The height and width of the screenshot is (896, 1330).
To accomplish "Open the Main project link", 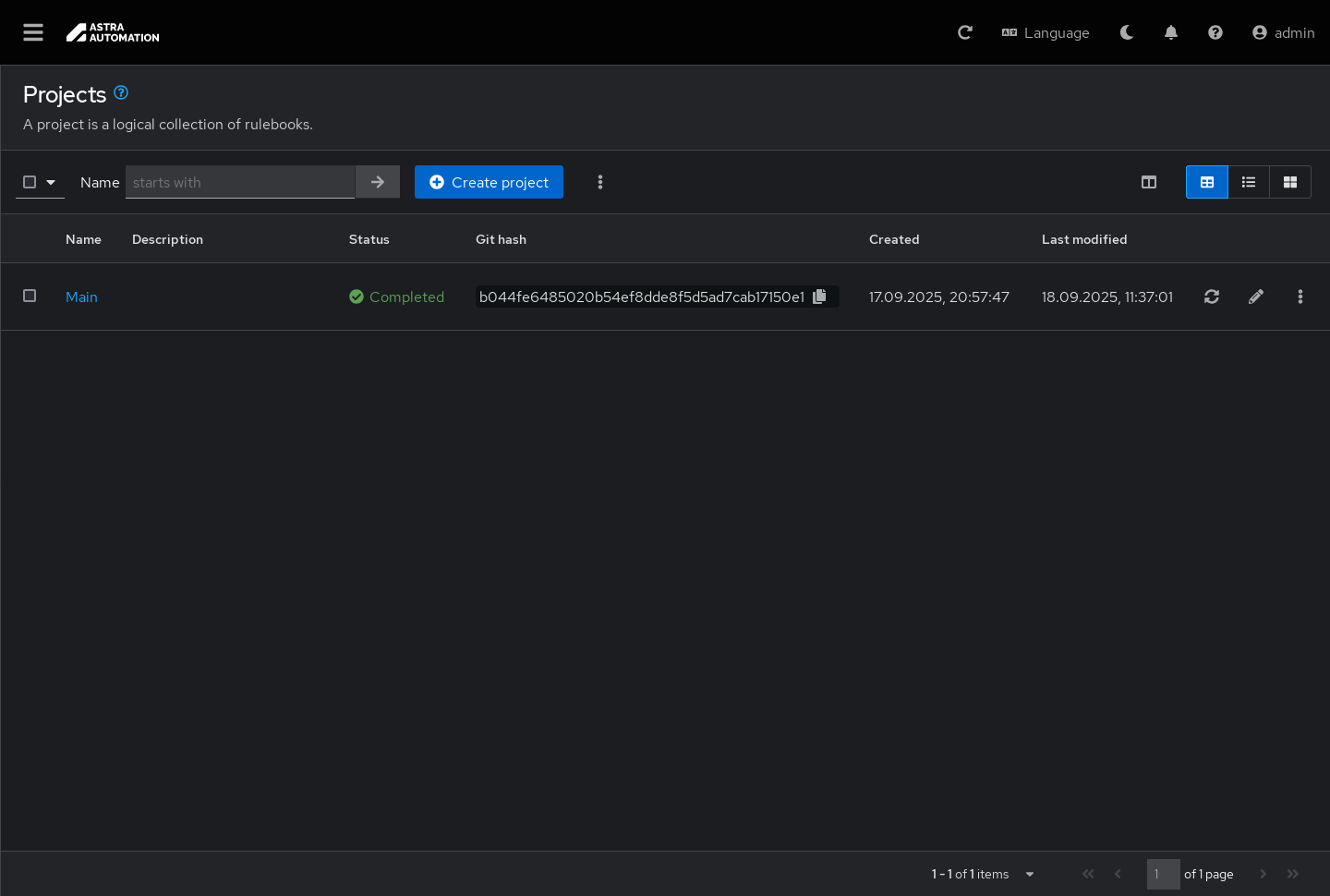I will (81, 297).
